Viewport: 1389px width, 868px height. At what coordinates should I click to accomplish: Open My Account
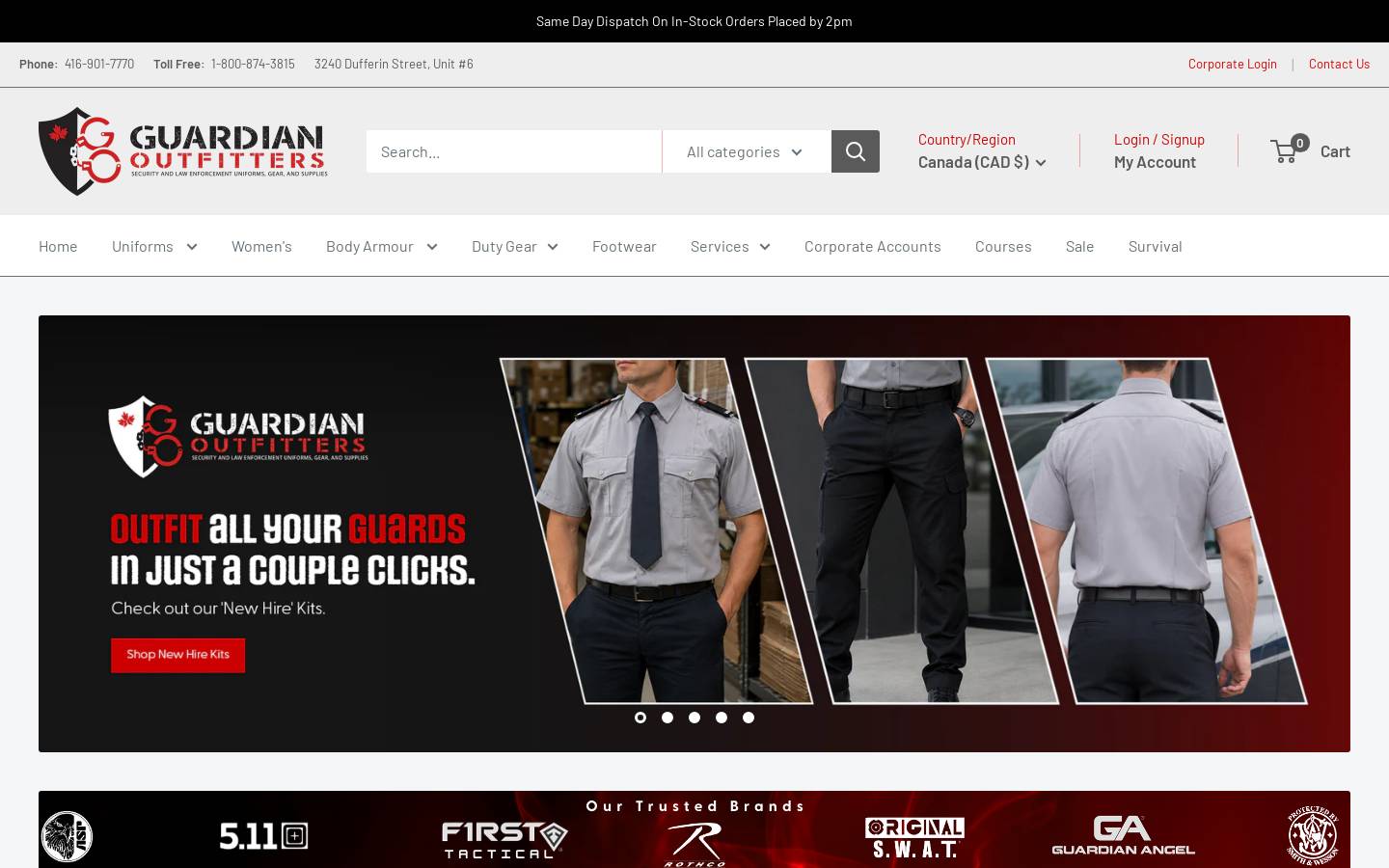pos(1155,162)
